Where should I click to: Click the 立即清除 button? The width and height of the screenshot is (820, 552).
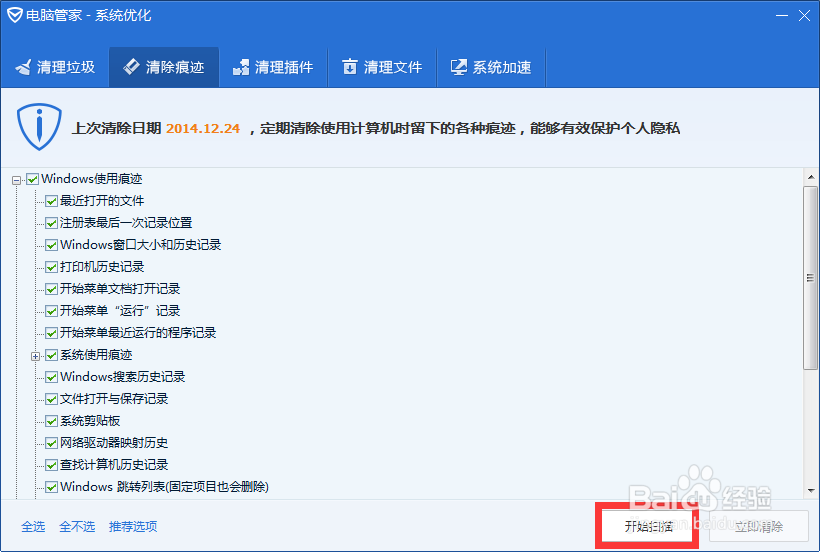click(x=758, y=526)
